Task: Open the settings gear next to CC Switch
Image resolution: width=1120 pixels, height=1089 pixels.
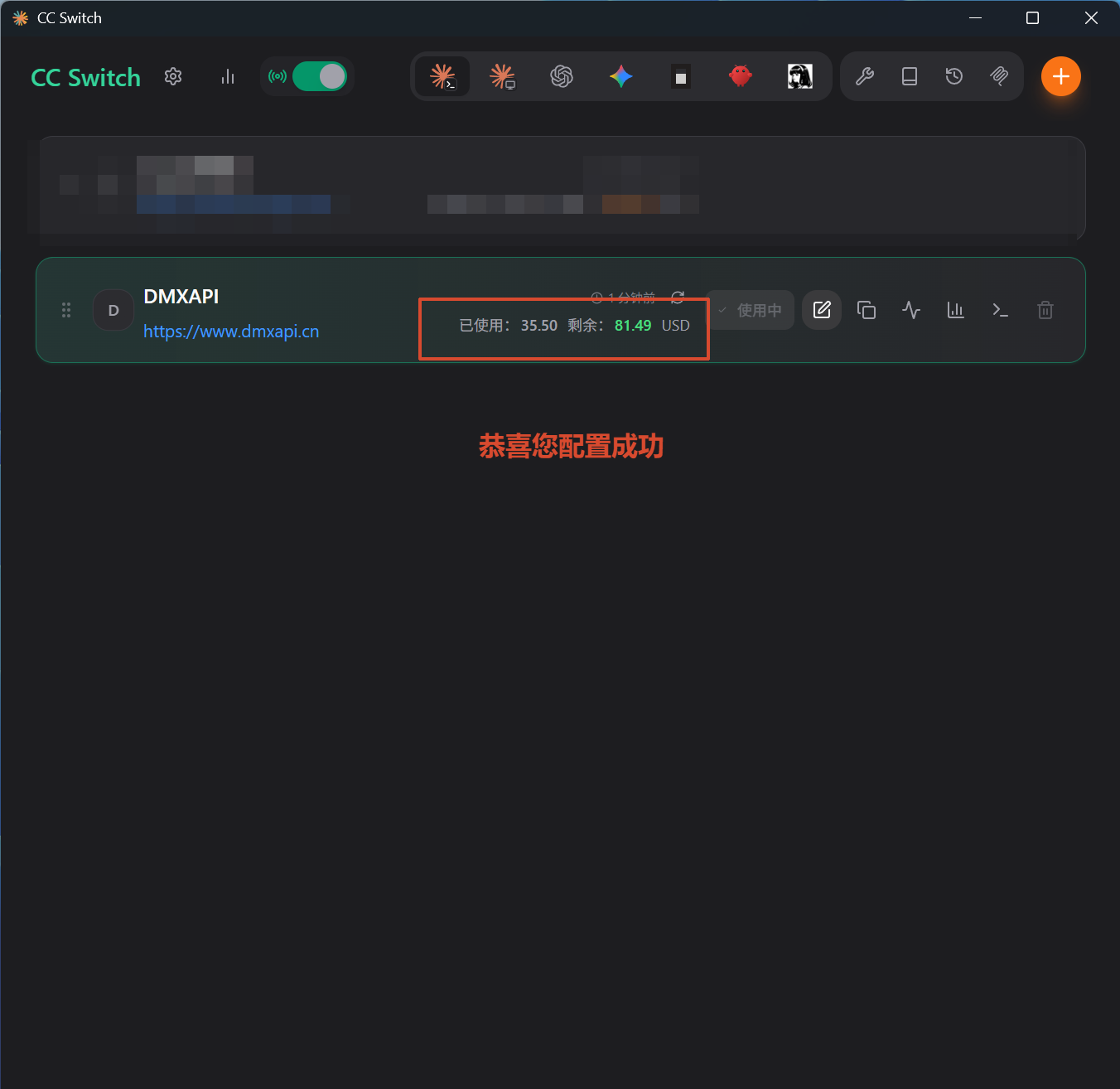Action: point(173,76)
